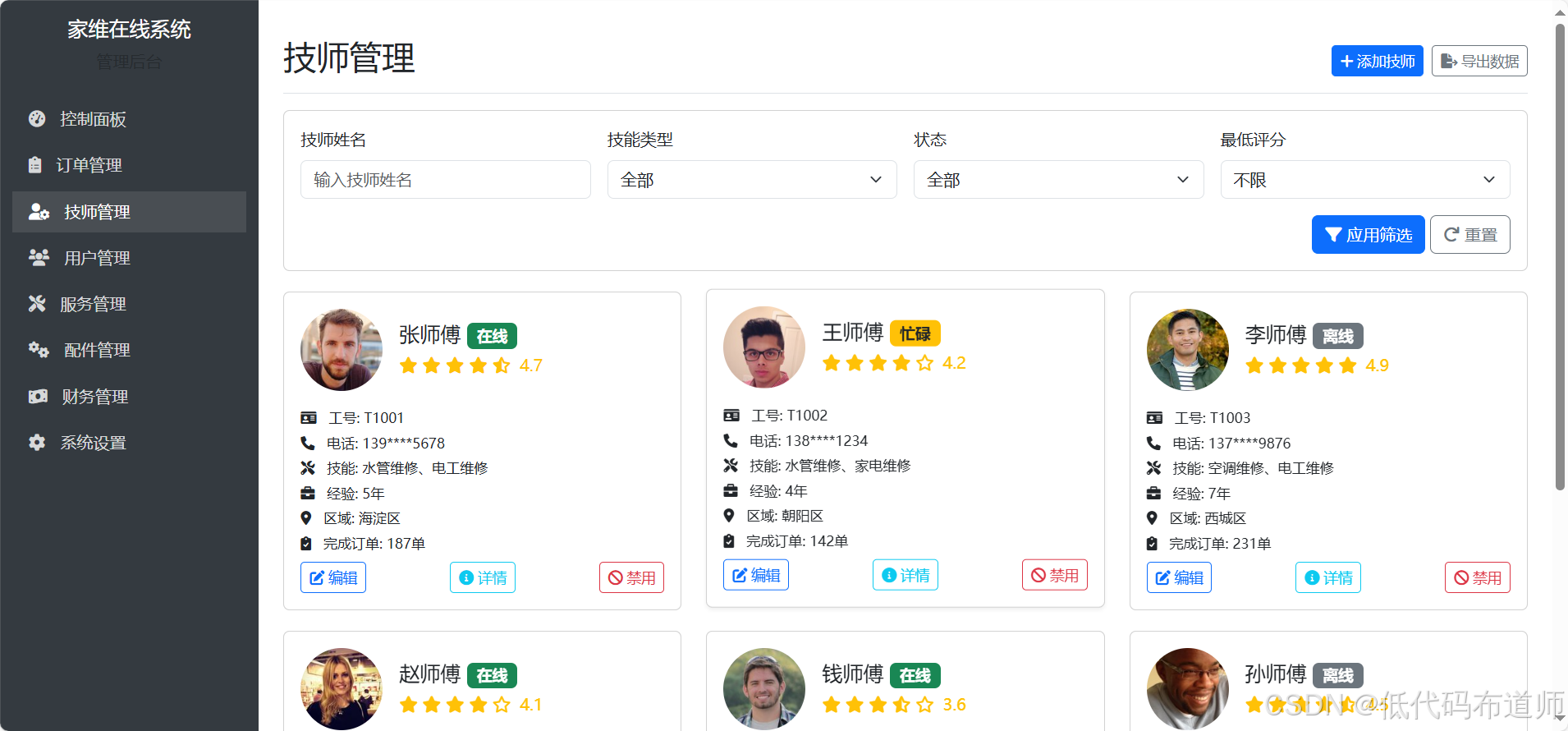Click 李师傅's 离线 status badge

pyautogui.click(x=1338, y=336)
